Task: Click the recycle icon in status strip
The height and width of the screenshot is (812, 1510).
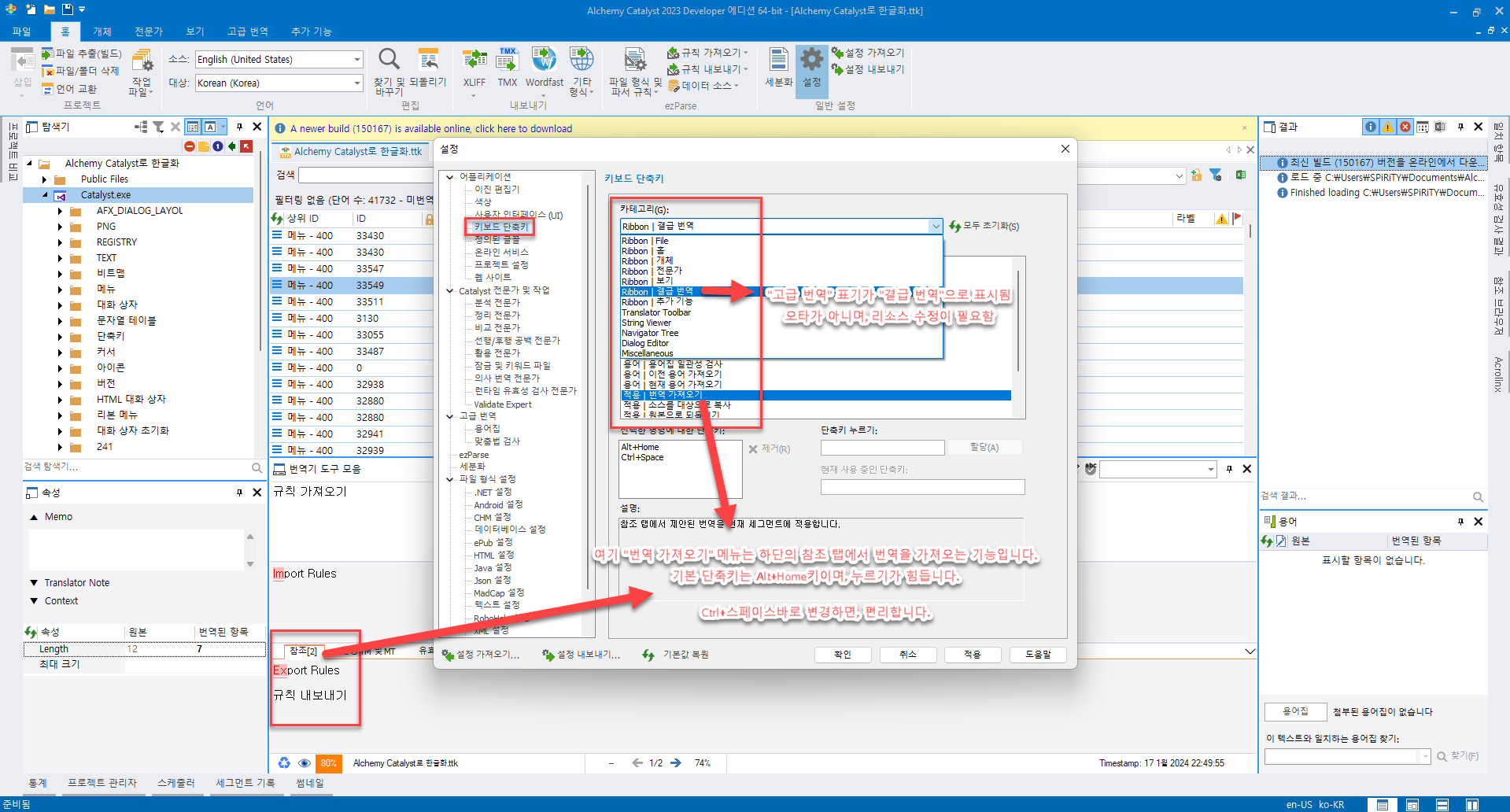Action: [x=284, y=762]
